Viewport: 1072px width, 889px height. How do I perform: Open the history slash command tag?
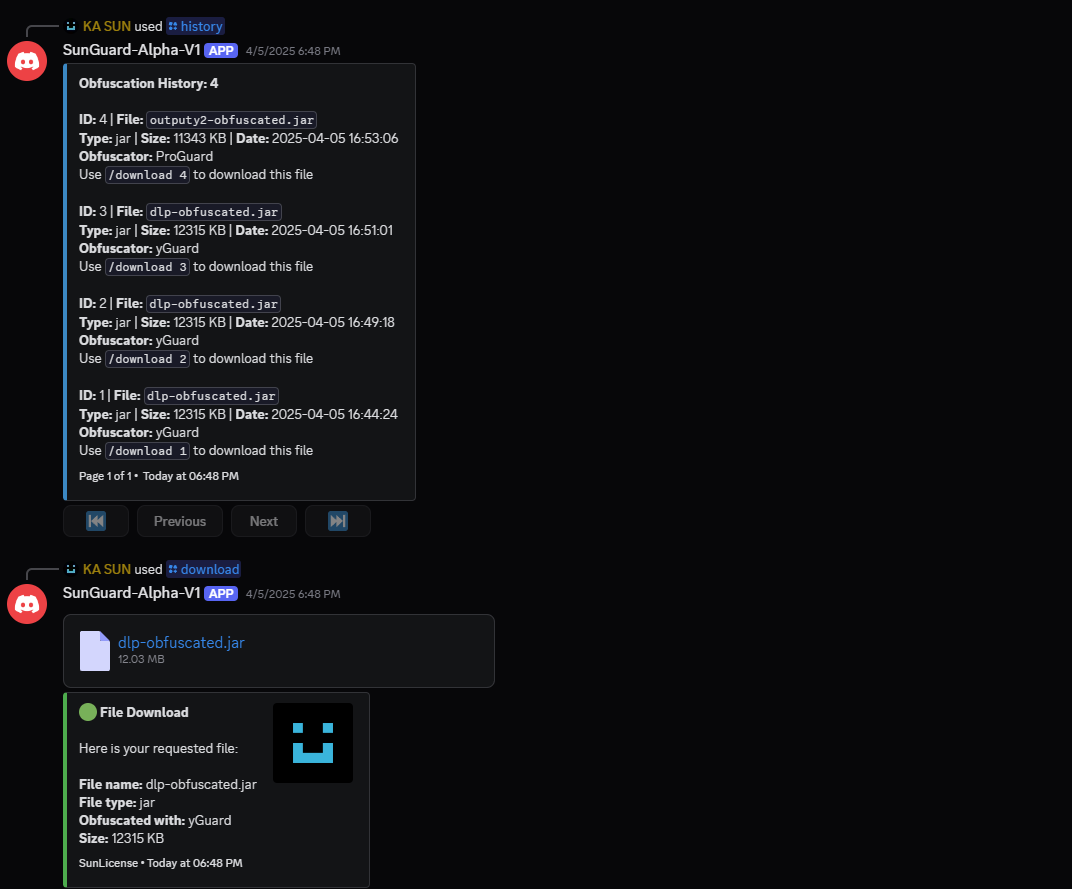pos(196,26)
